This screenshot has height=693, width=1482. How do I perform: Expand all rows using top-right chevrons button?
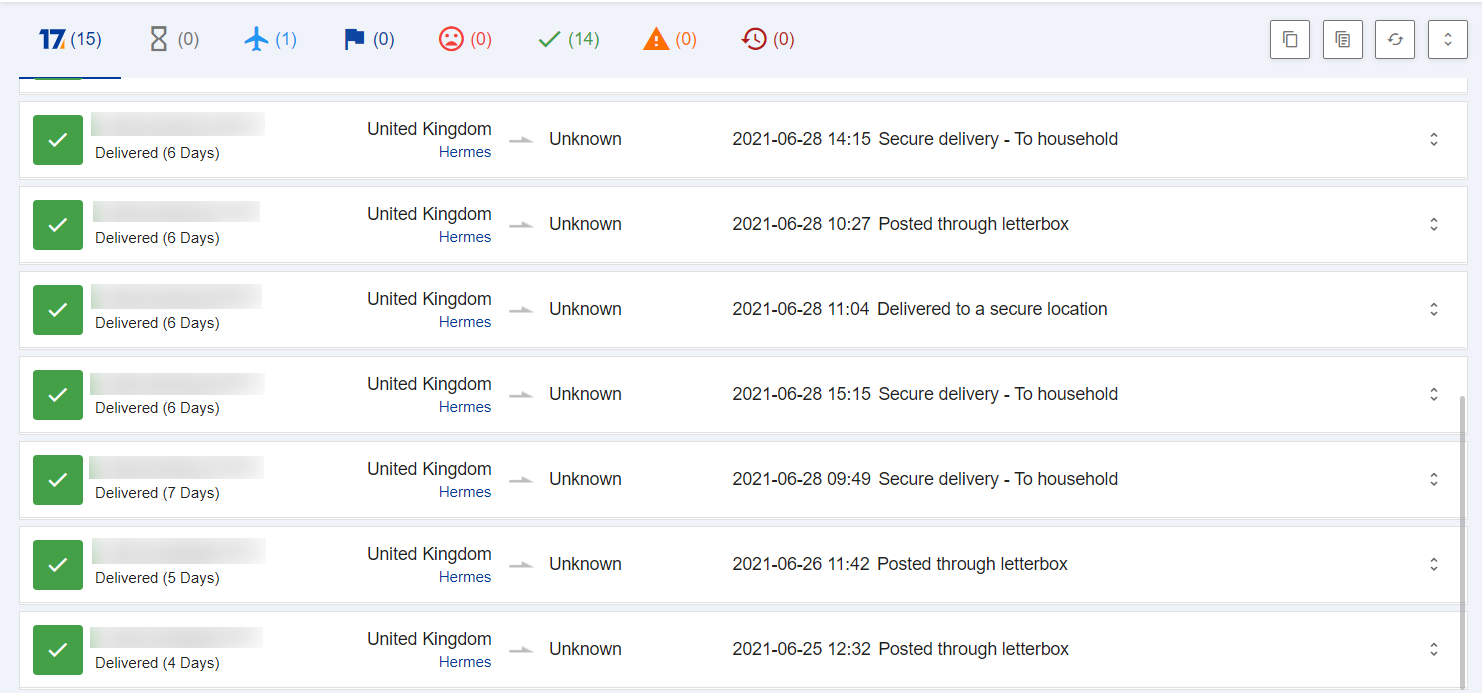click(x=1447, y=40)
